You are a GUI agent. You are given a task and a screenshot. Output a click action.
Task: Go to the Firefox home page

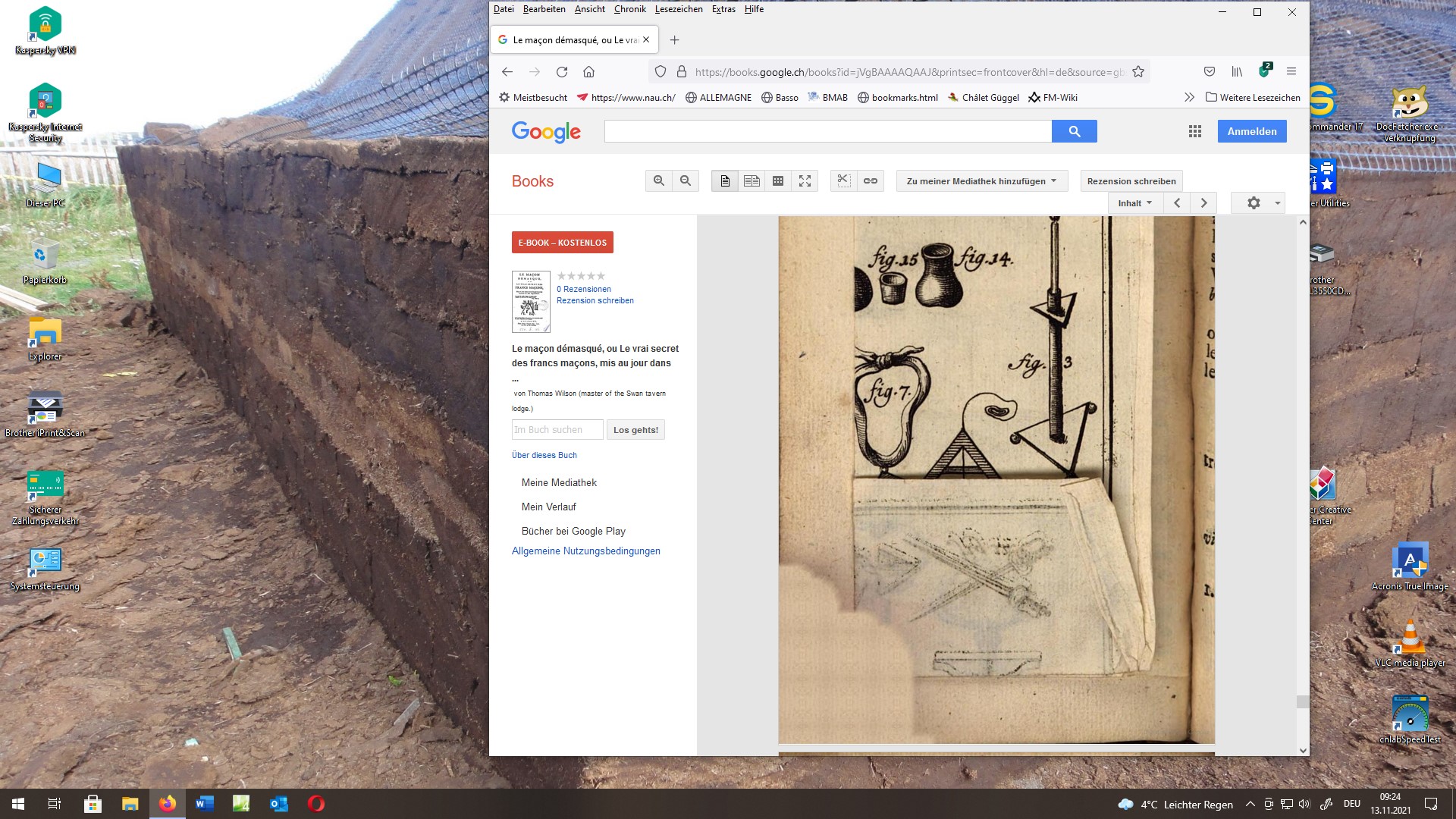pyautogui.click(x=588, y=72)
